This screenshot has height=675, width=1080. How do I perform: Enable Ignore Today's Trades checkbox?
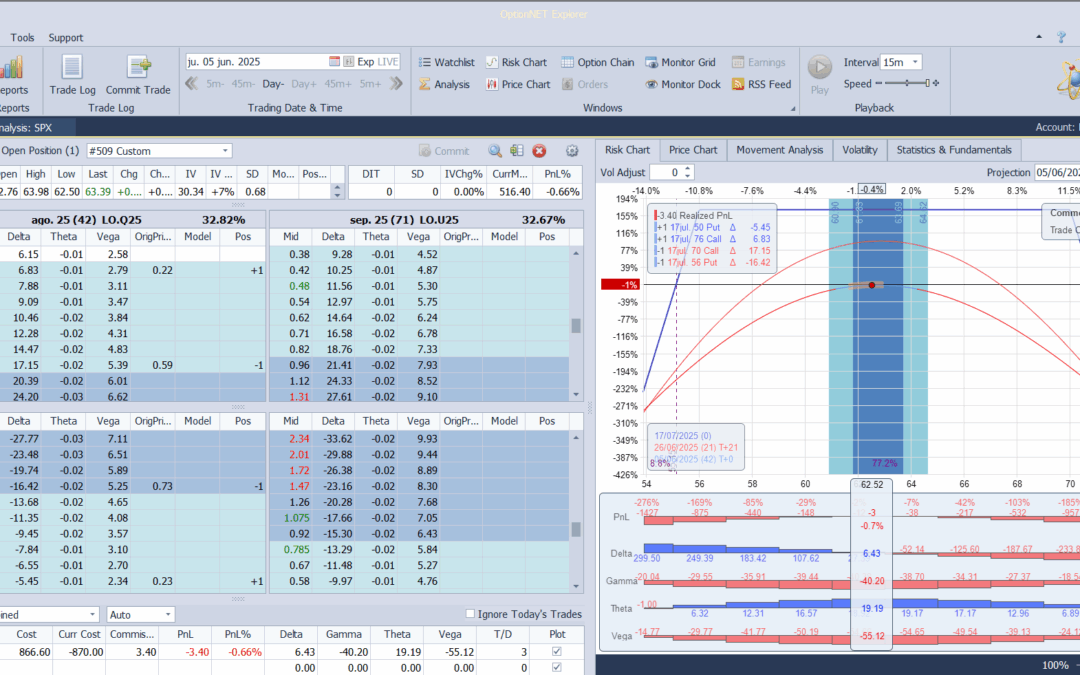(471, 614)
